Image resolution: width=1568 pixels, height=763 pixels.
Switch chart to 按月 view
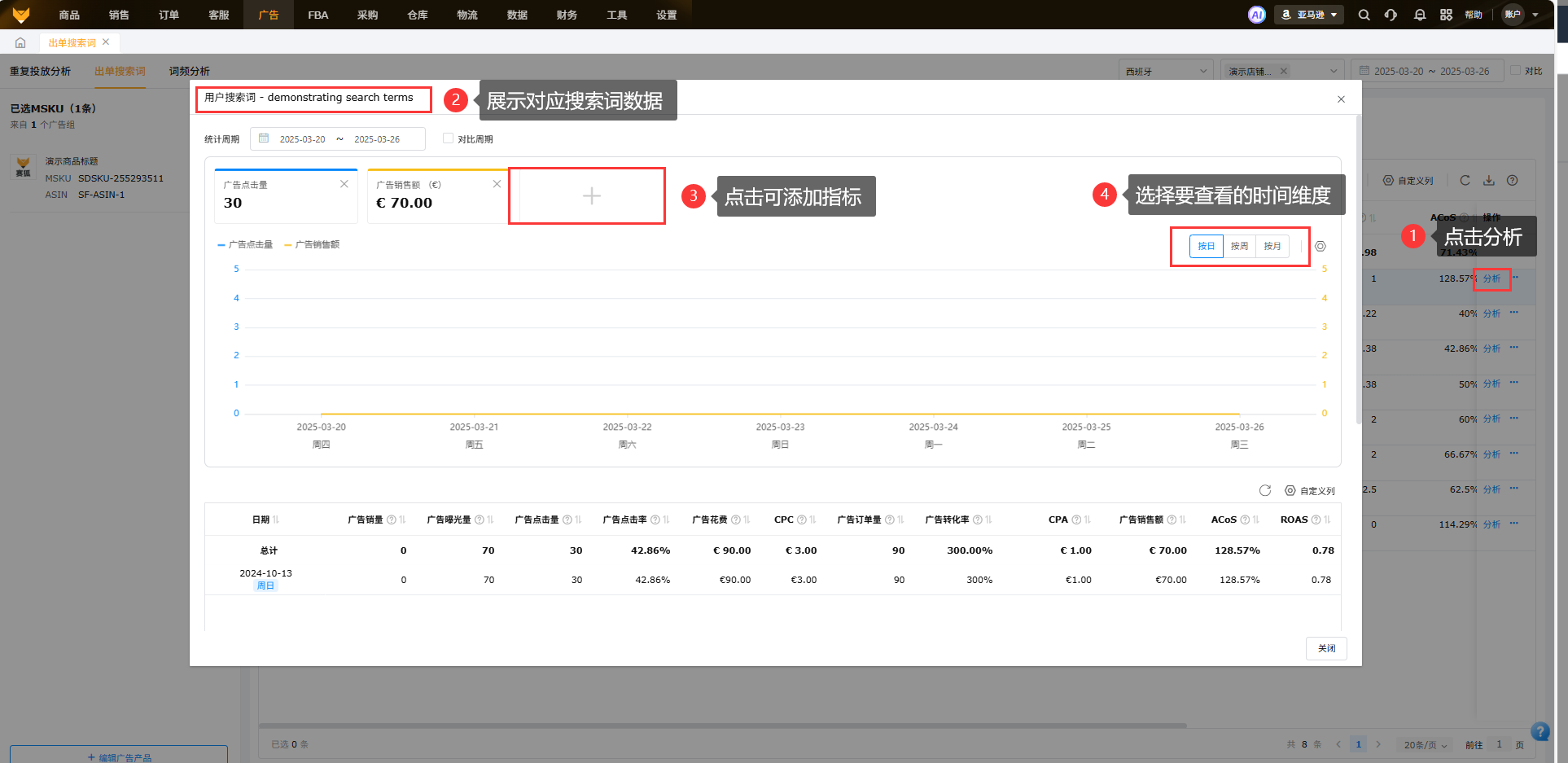pos(1272,246)
